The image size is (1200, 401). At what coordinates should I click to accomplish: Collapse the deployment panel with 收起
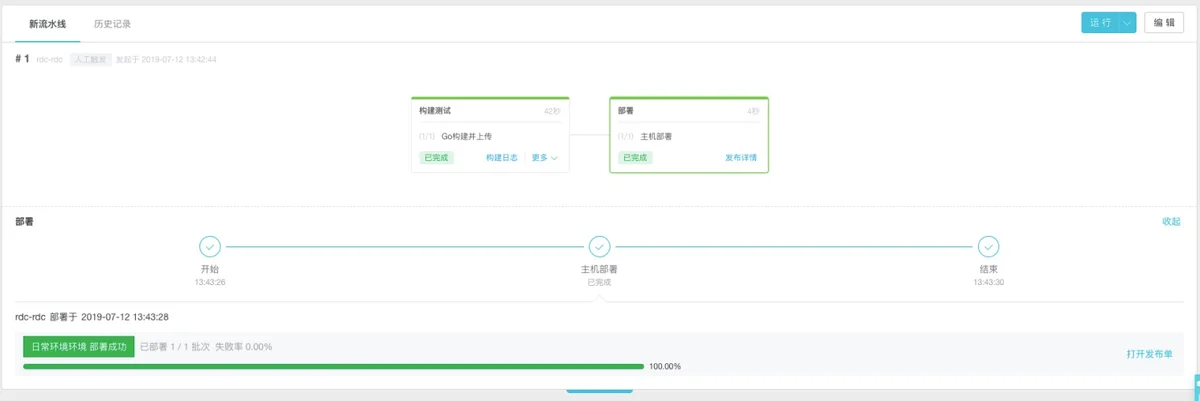coord(1171,222)
